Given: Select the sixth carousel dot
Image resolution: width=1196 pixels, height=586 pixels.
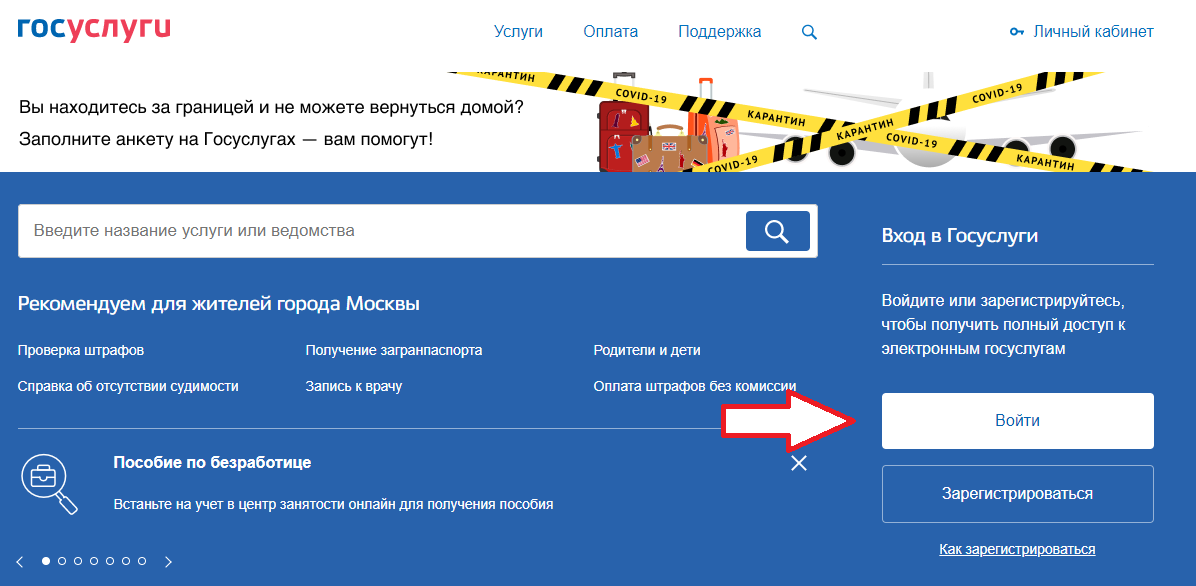Looking at the screenshot, I should tap(126, 561).
